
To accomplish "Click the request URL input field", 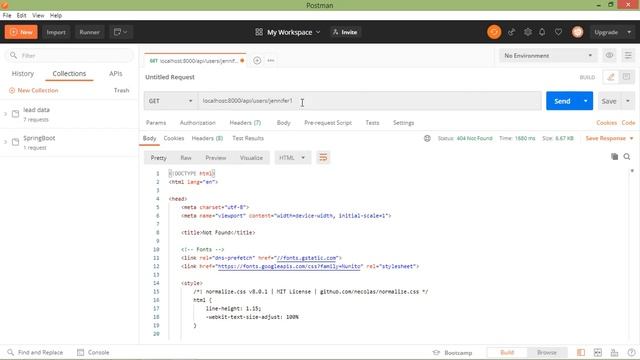I will point(369,101).
